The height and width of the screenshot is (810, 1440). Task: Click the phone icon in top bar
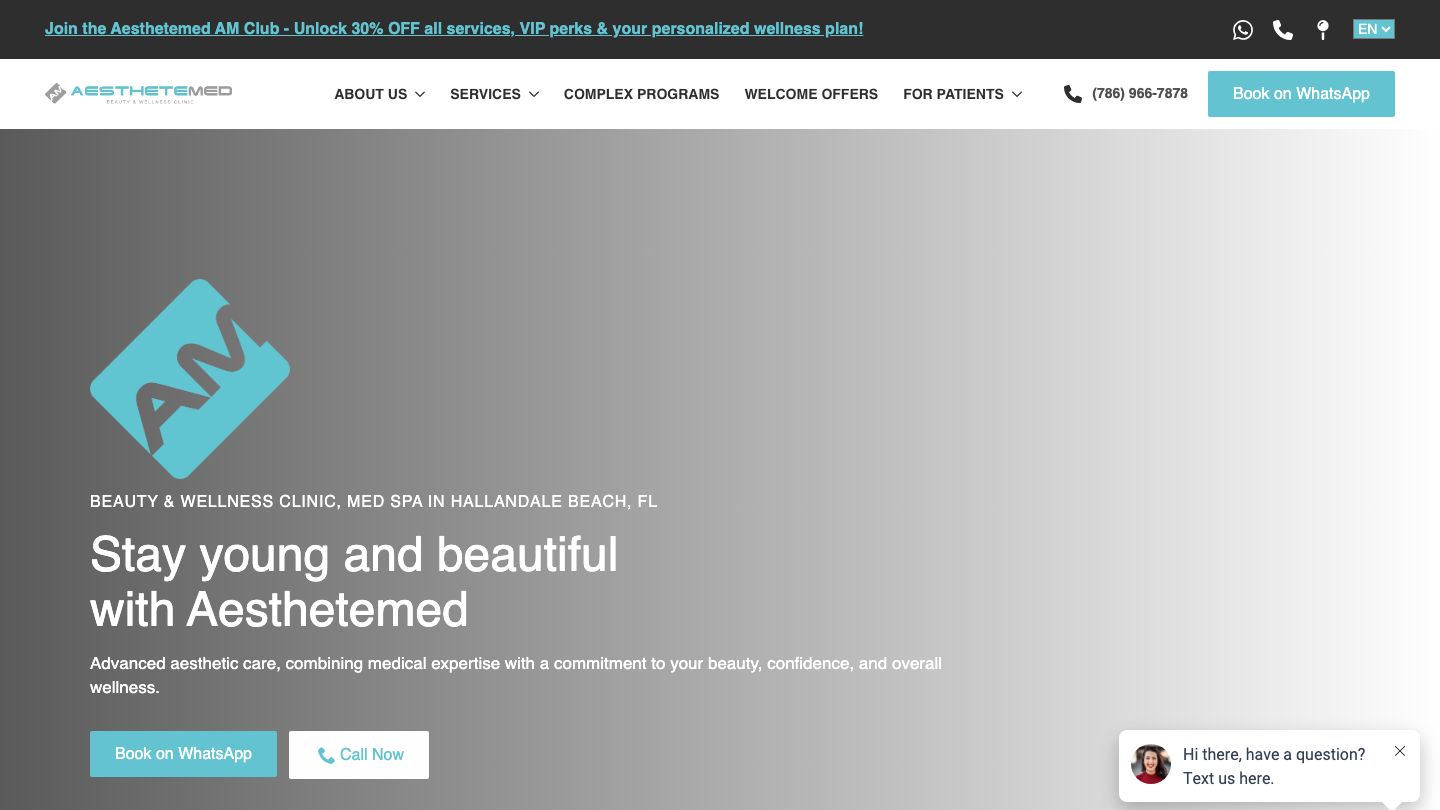(1283, 30)
